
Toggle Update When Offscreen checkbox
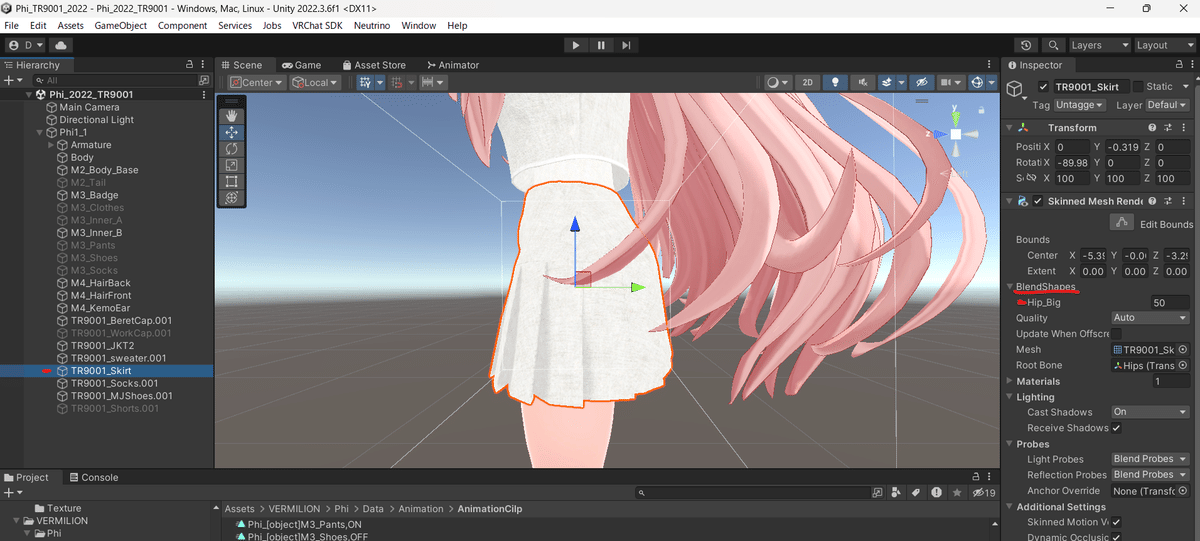click(x=1116, y=333)
